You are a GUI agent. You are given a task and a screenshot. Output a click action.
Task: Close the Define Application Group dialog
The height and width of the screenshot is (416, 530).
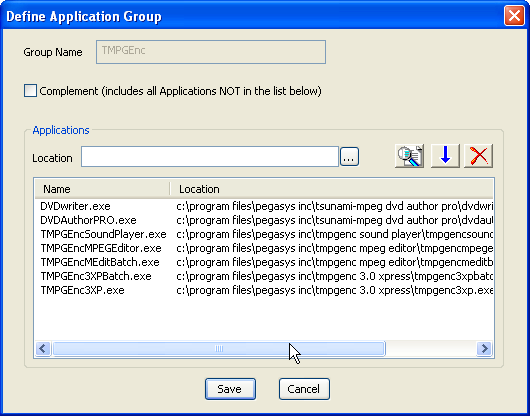point(514,16)
